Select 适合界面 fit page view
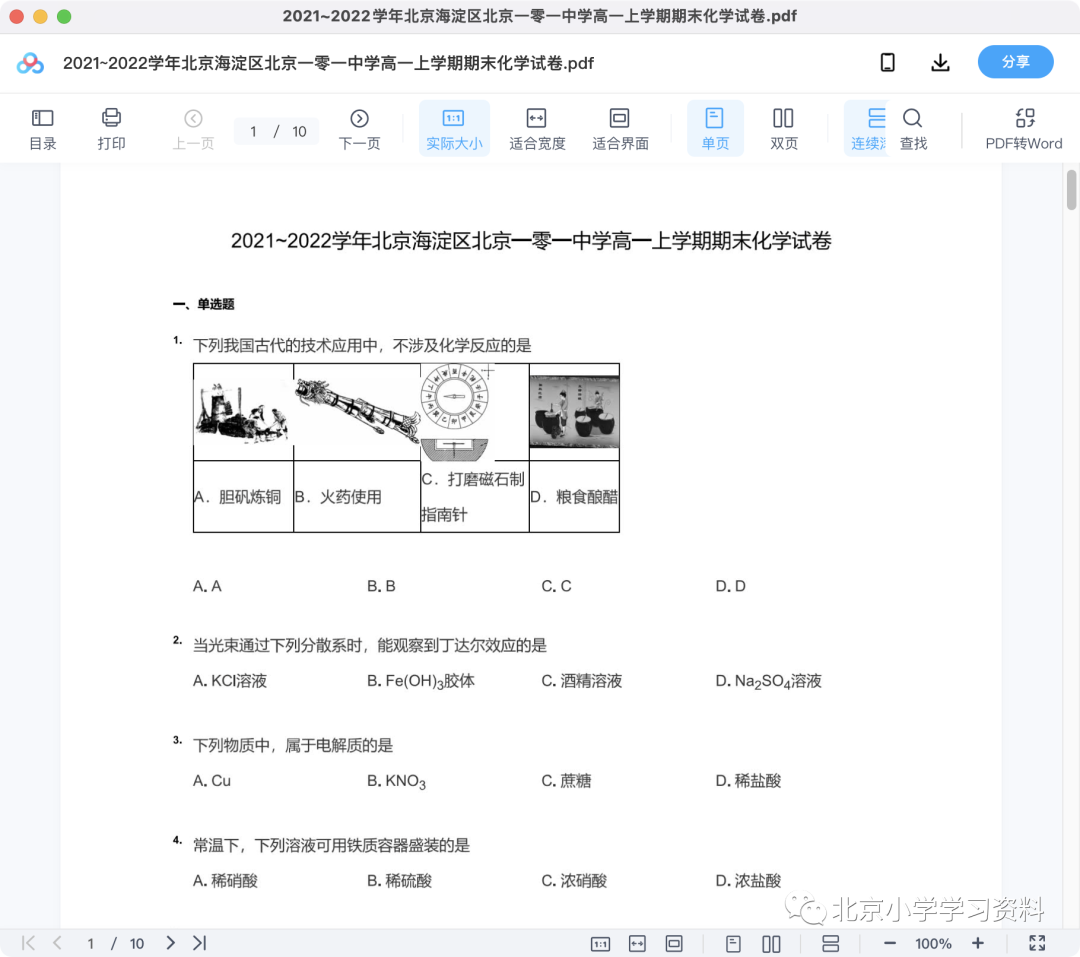1080x957 pixels. 620,129
